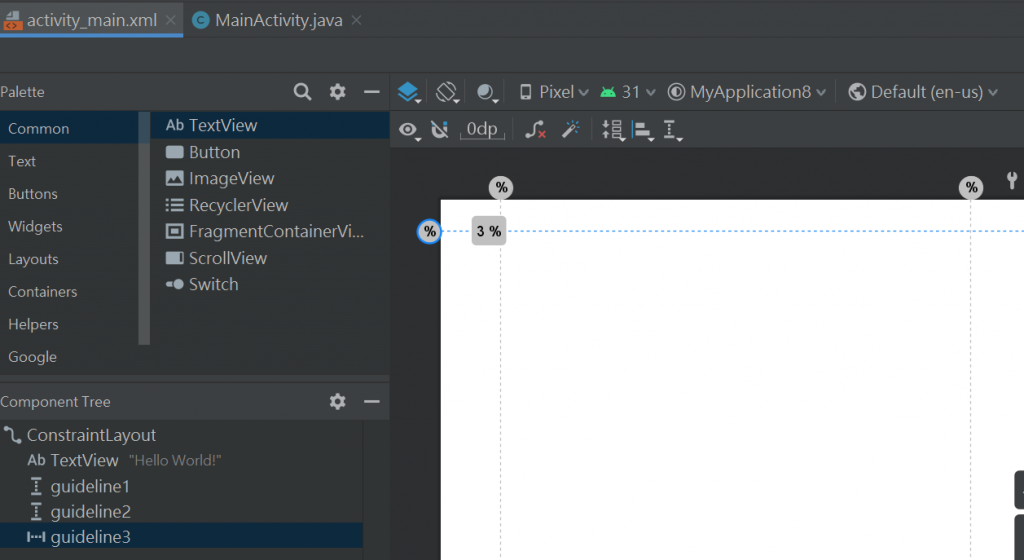Image resolution: width=1024 pixels, height=560 pixels.
Task: Open the design surface layers dropdown
Action: click(409, 92)
